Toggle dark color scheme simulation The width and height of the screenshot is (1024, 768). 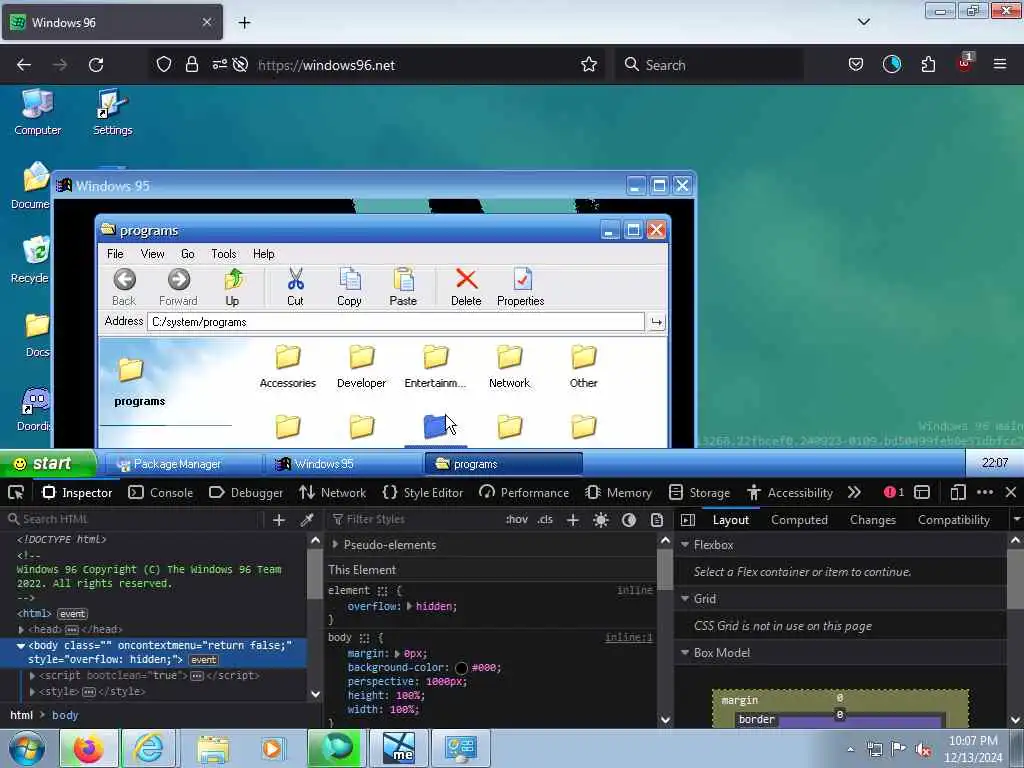629,520
